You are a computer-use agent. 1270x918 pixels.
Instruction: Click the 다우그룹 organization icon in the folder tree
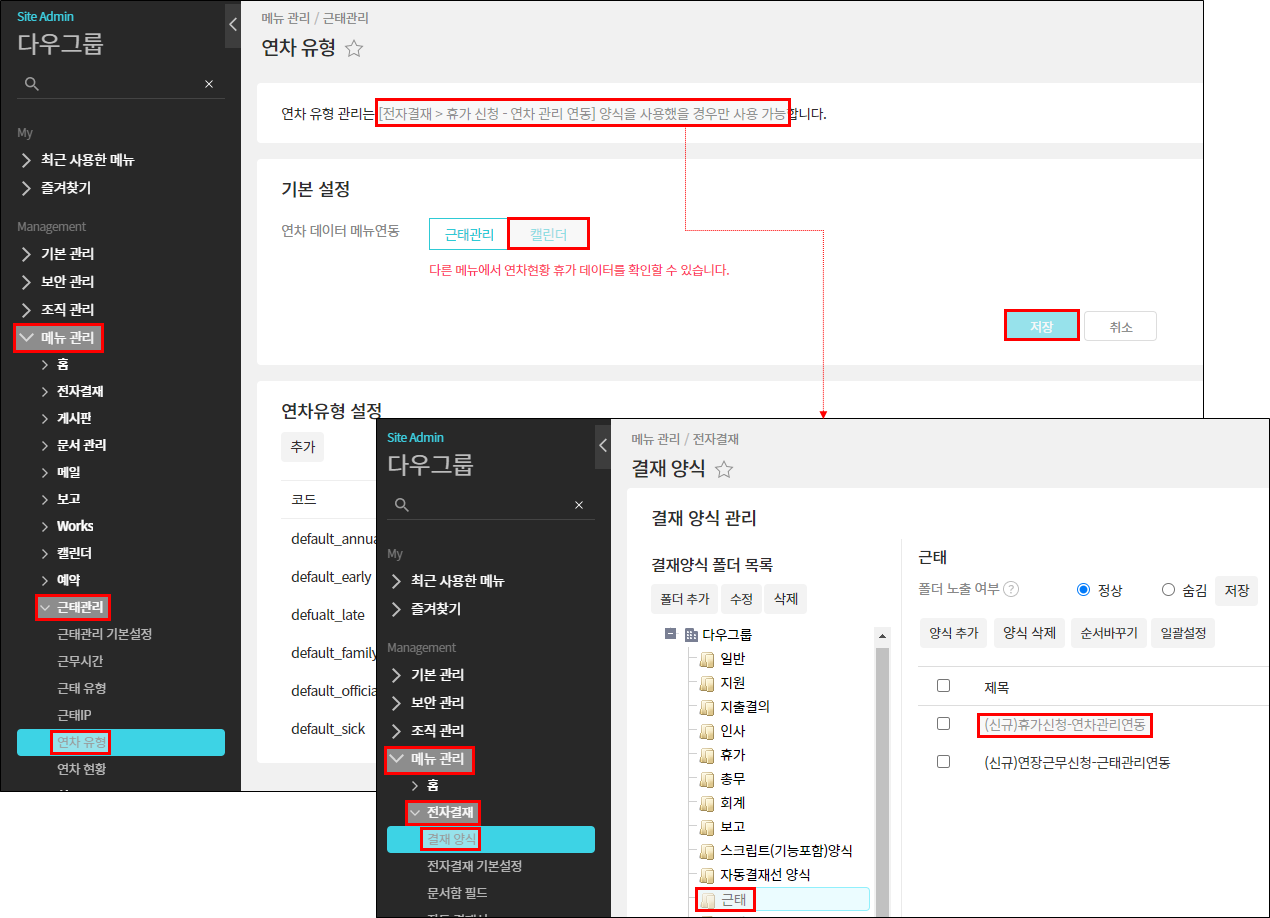[x=691, y=635]
